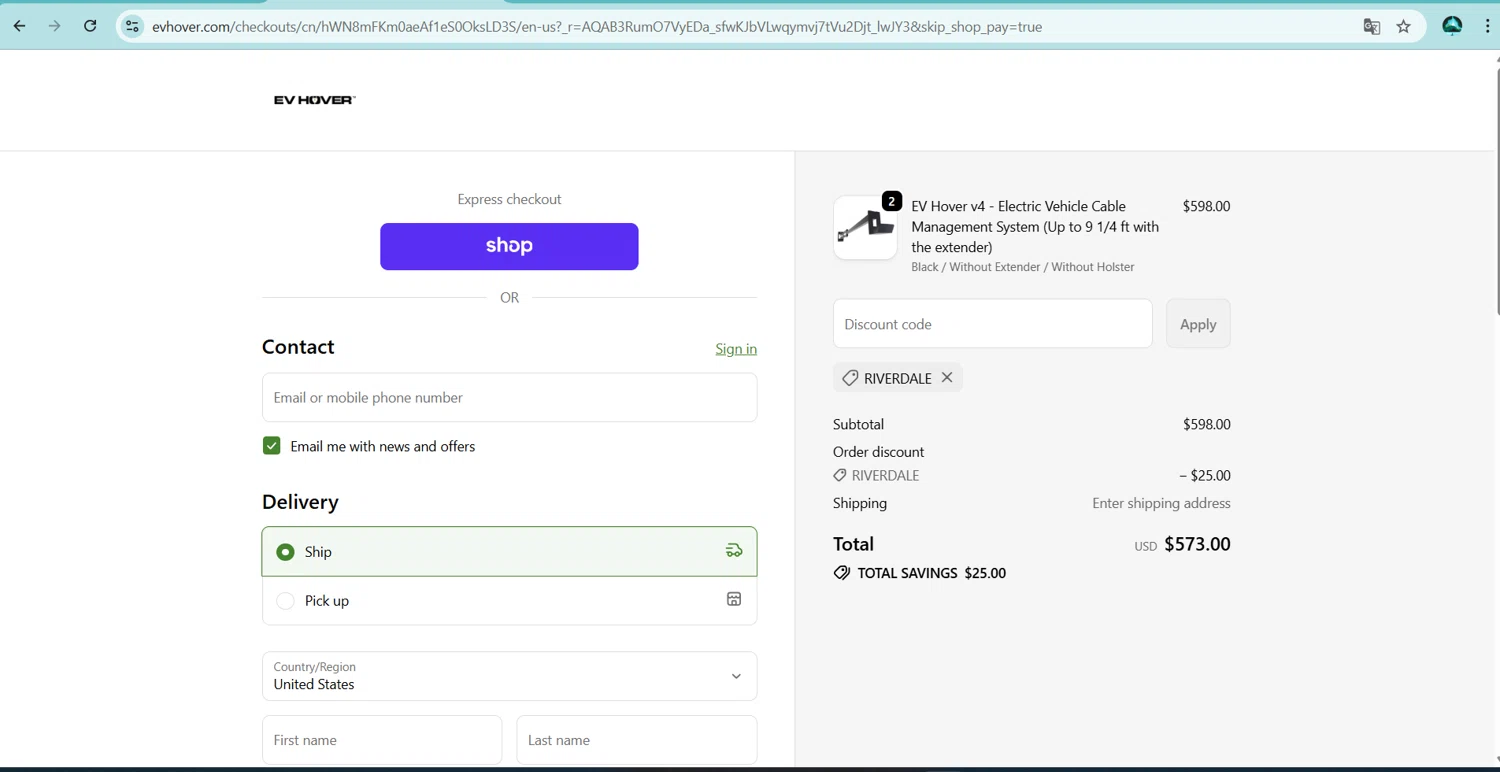Screen dimensions: 1500x772
Task: Focus the Discount code field
Action: coord(993,324)
